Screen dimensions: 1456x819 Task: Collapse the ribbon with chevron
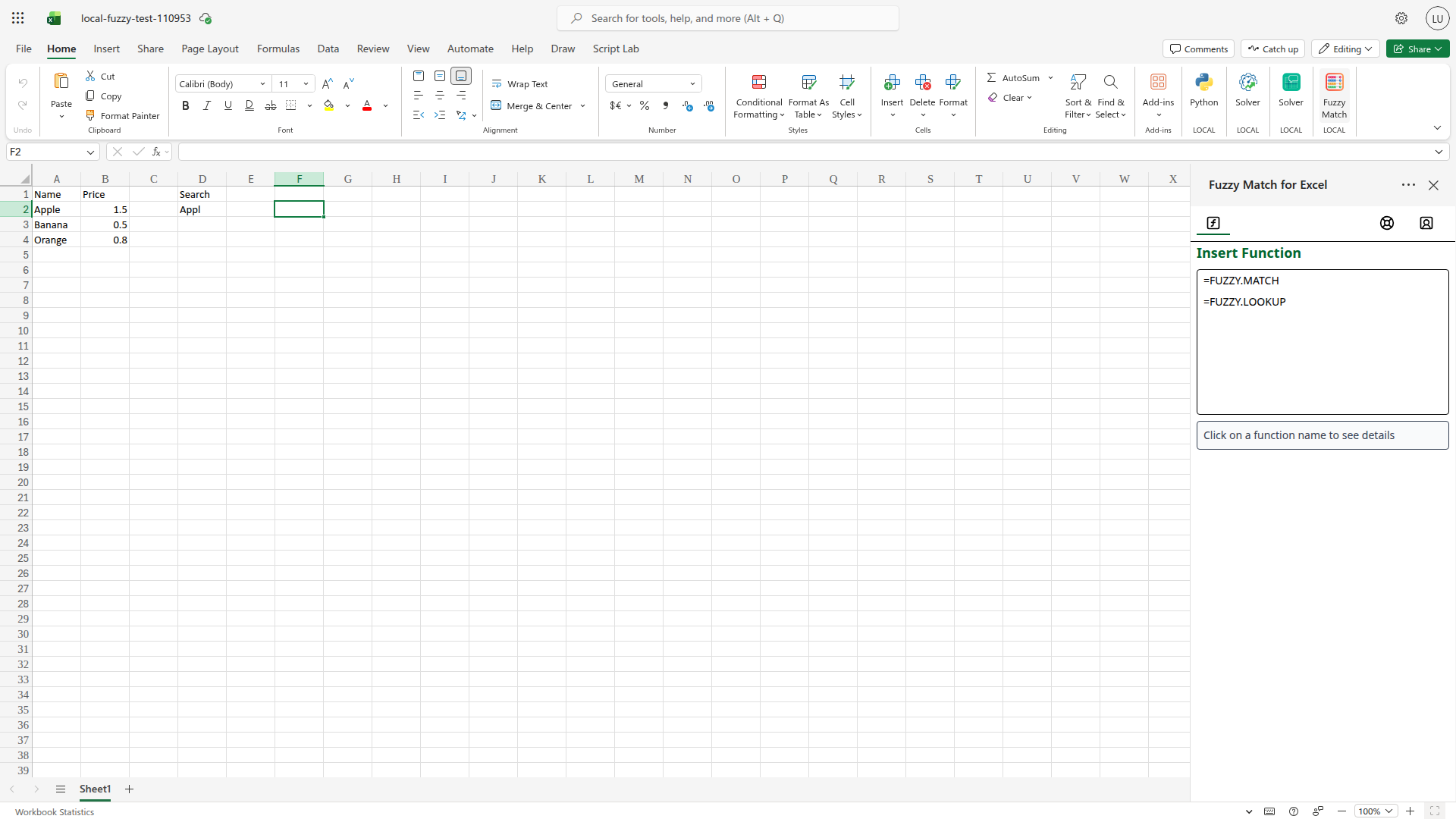click(x=1436, y=127)
